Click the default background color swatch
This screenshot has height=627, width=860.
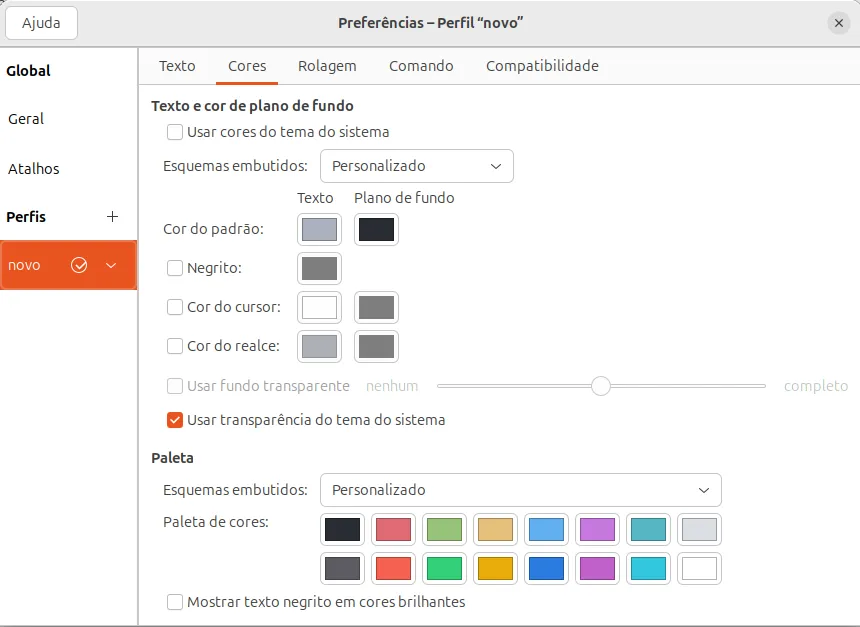coord(377,229)
